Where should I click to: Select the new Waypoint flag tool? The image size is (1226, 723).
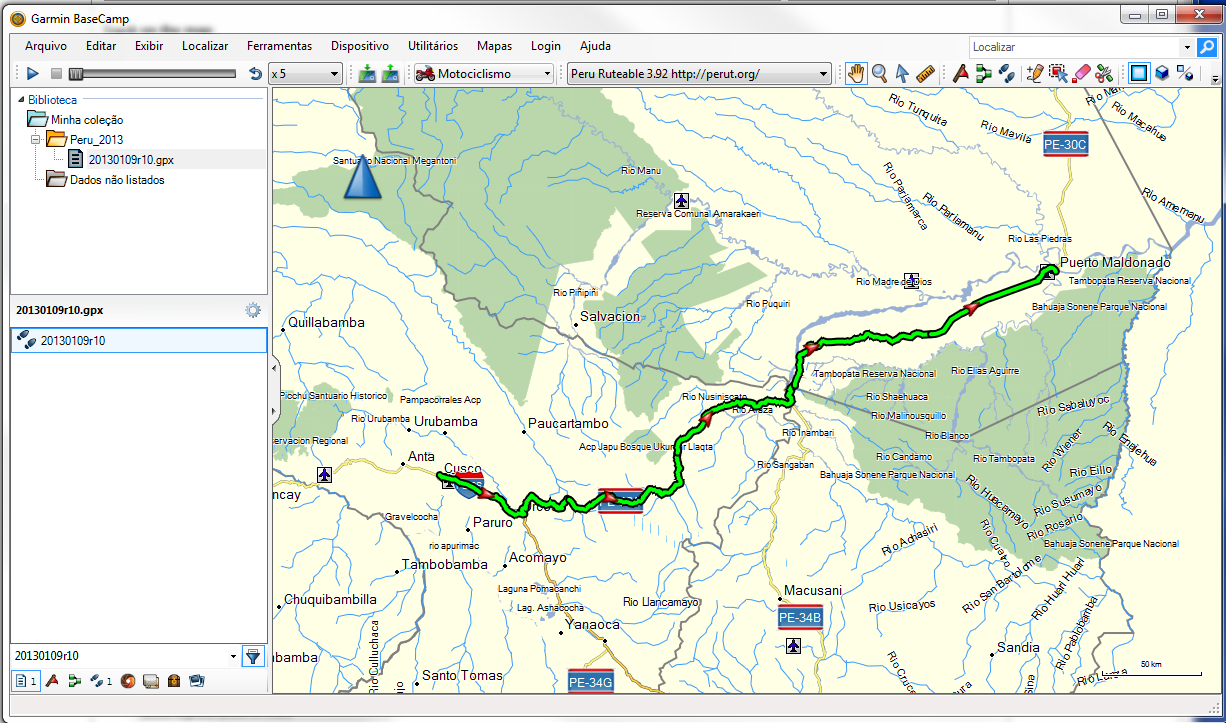pos(961,73)
